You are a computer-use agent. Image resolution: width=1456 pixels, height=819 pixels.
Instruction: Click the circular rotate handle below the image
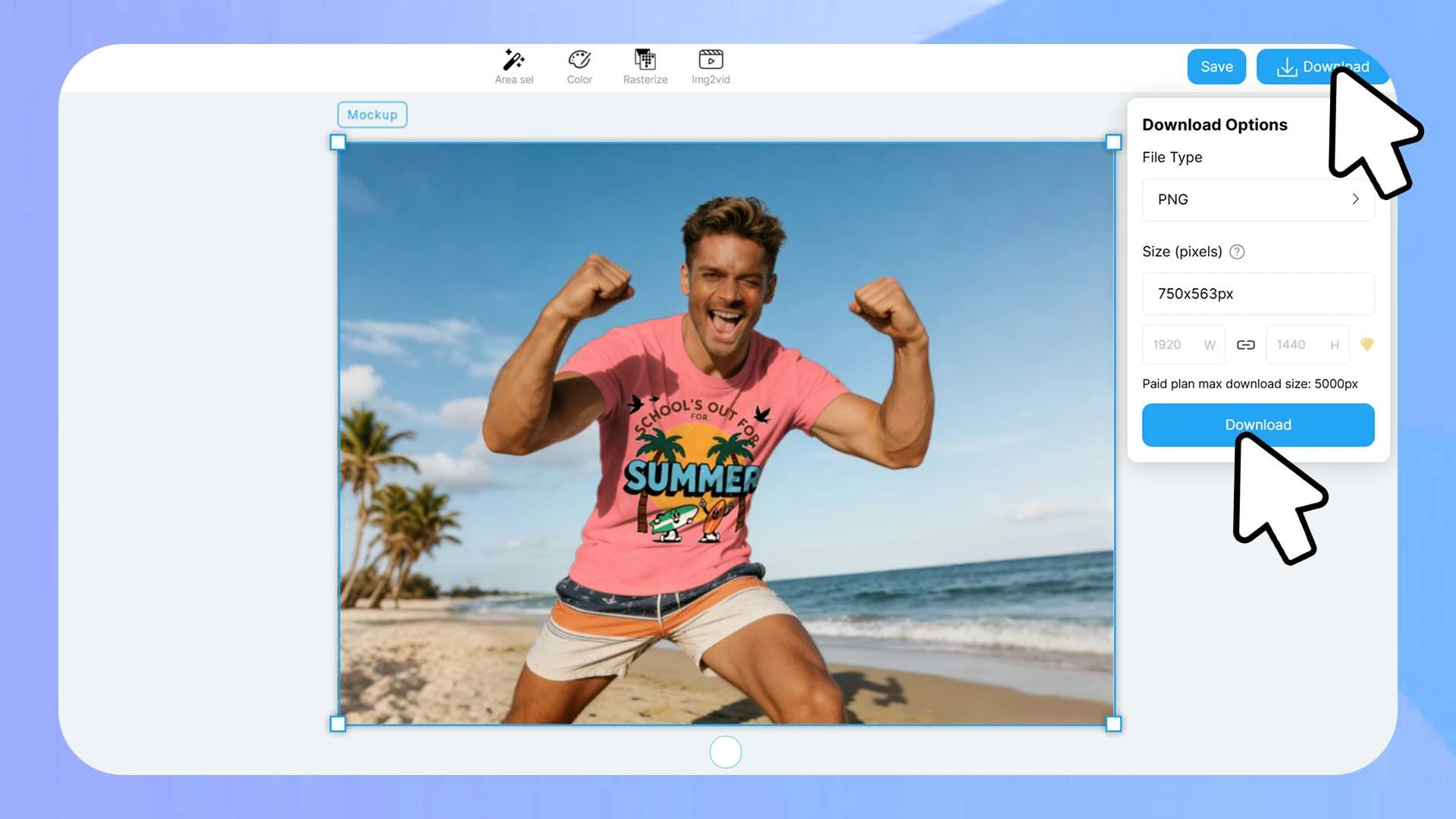point(726,752)
